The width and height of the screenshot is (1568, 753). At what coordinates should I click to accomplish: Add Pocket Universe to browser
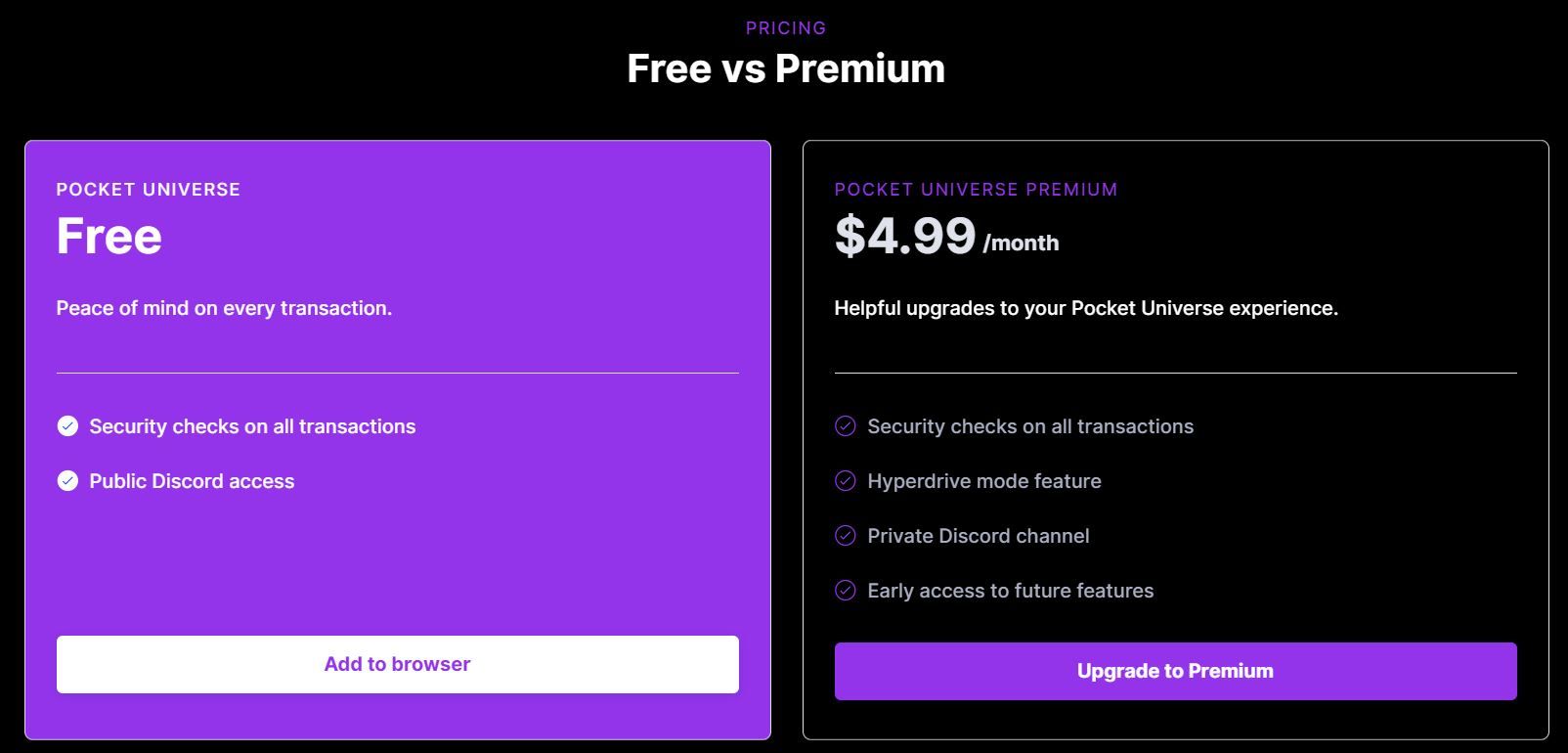[x=398, y=665]
